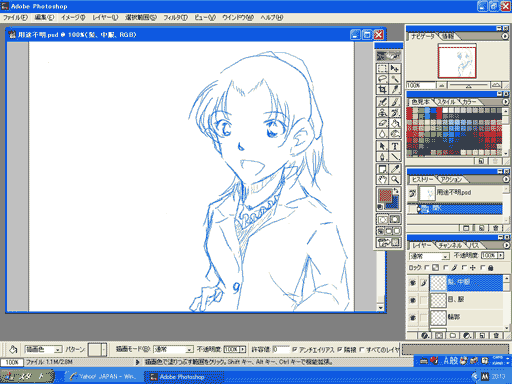The height and width of the screenshot is (384, 512).
Task: Enable lock transparent pixels checkbox
Action: tap(427, 267)
